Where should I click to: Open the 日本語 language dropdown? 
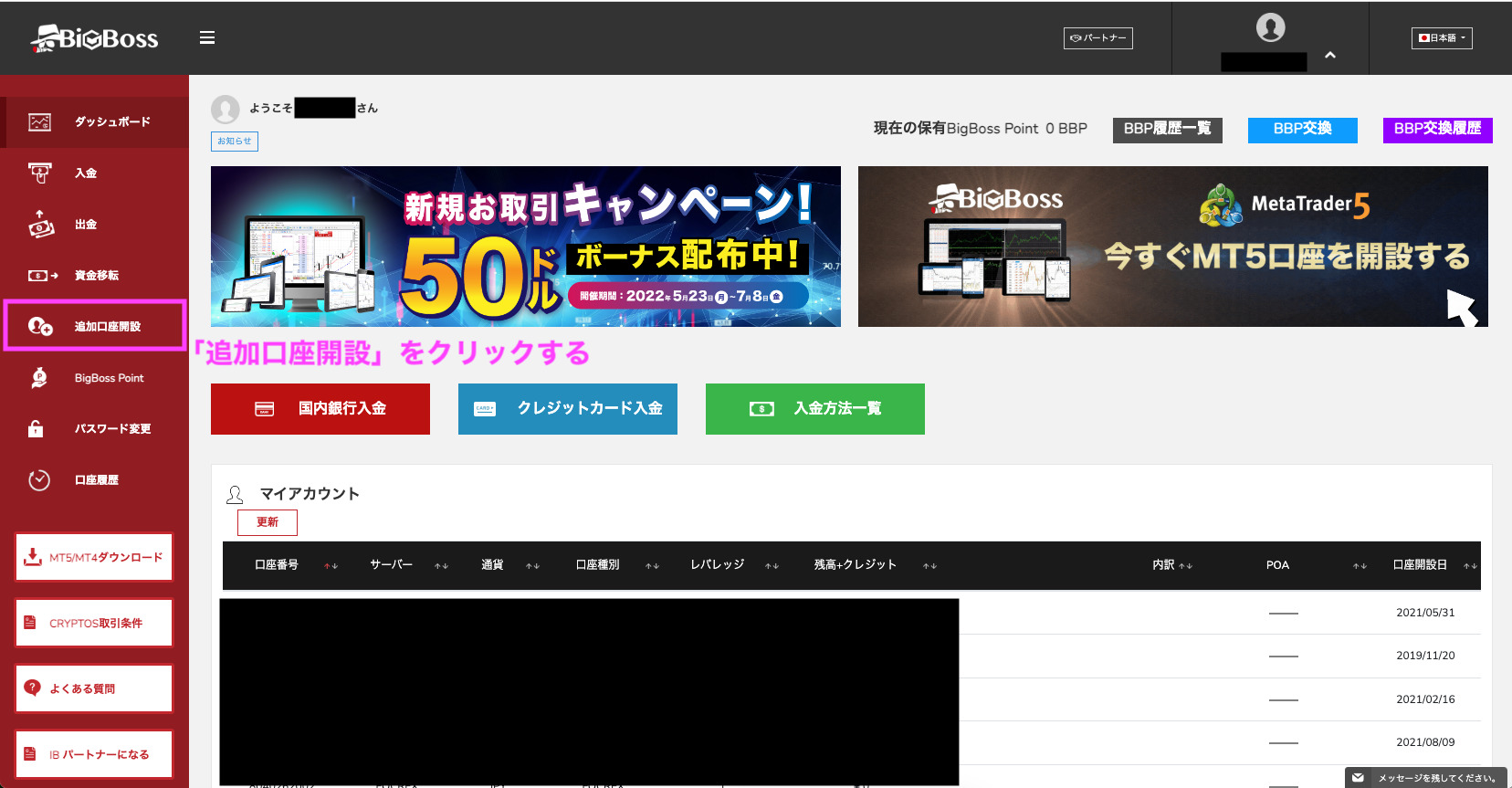[1442, 38]
